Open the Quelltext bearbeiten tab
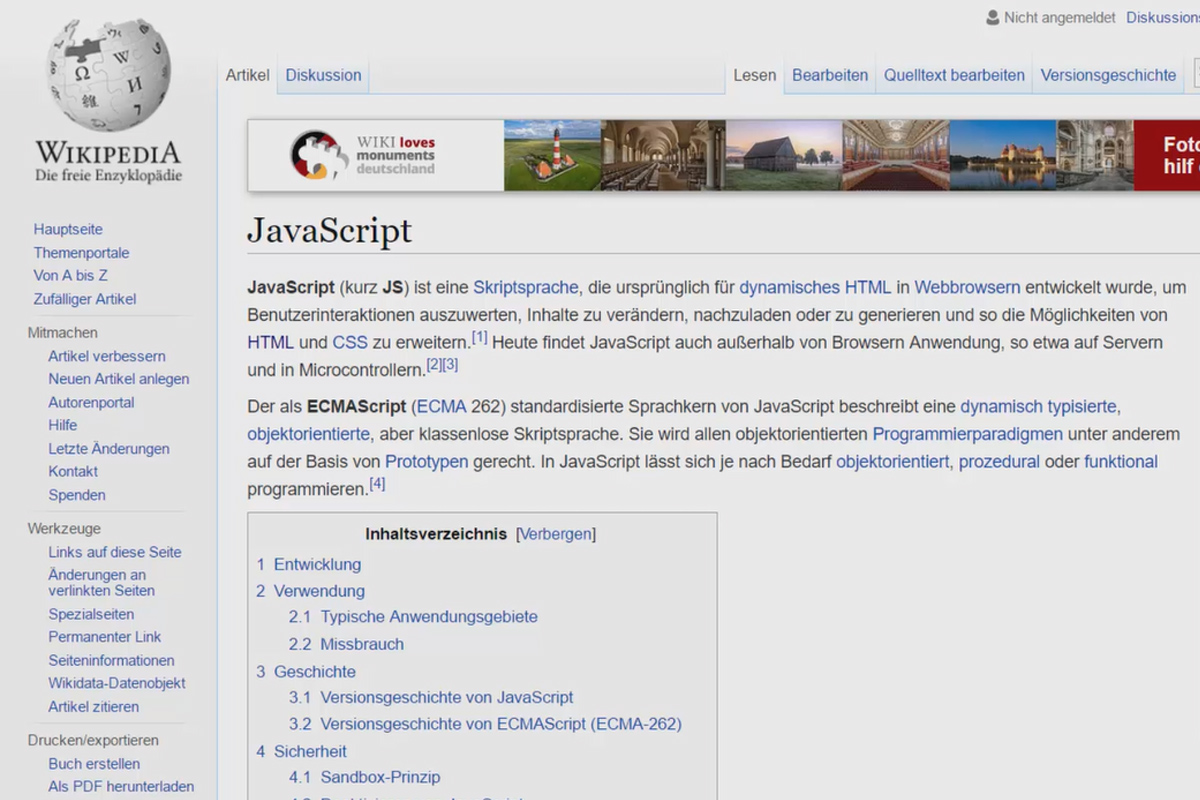1200x800 pixels. coord(954,75)
